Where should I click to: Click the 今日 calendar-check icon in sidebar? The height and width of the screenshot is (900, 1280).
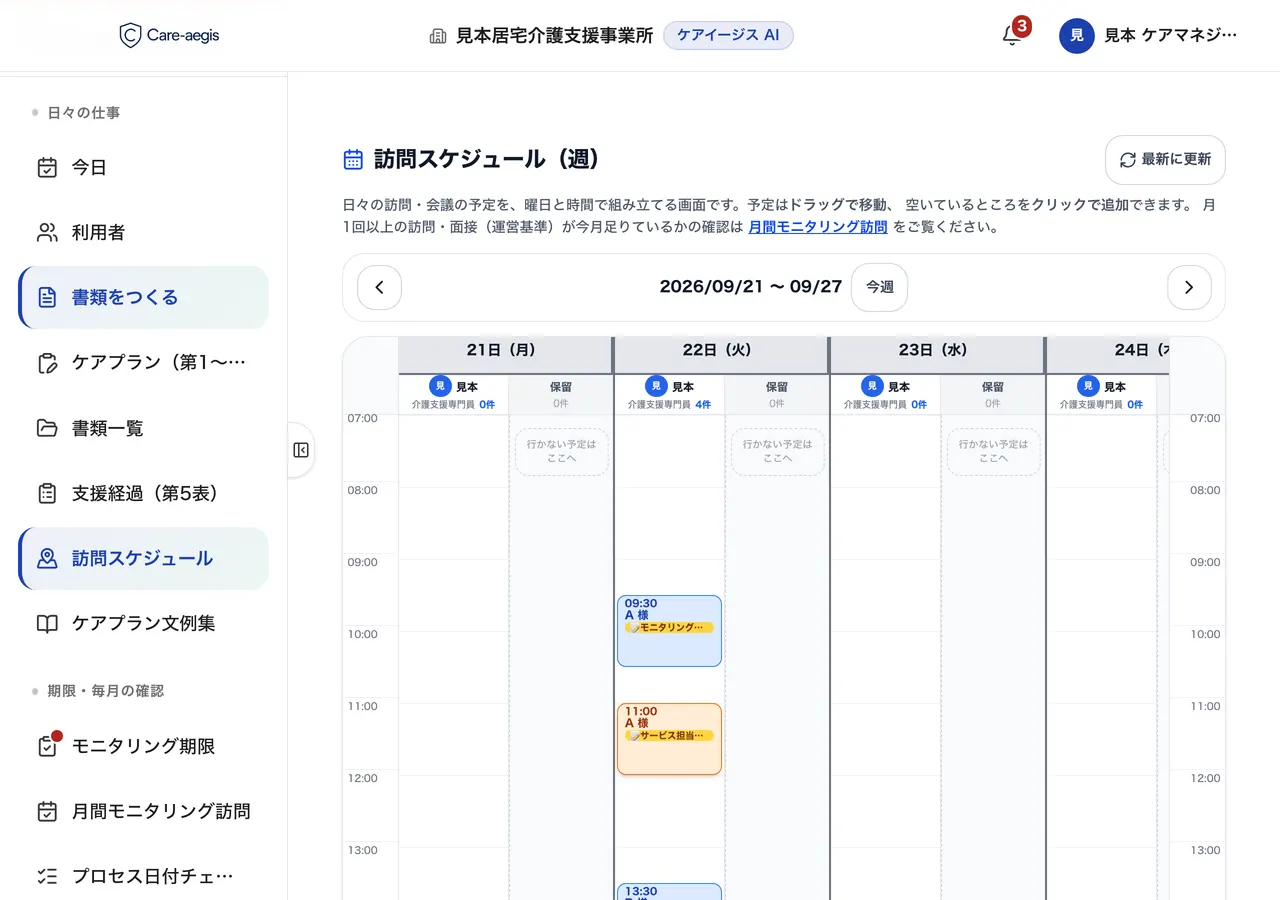[x=47, y=168]
